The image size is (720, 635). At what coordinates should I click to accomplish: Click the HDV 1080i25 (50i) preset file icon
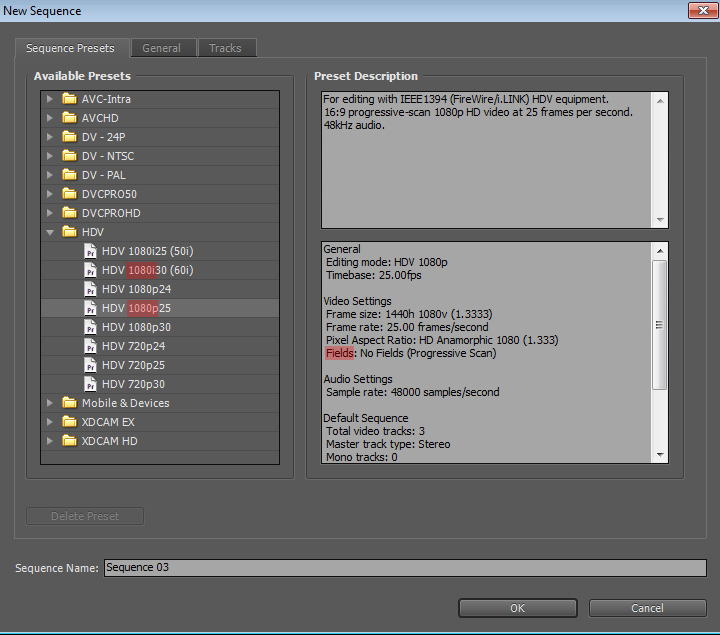pos(90,251)
